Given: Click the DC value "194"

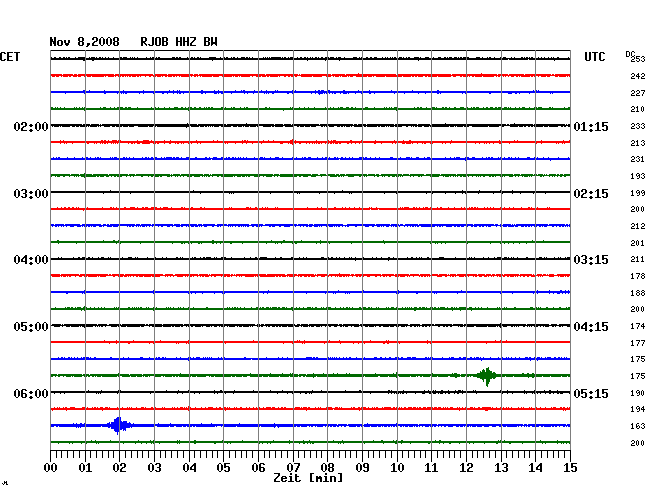Looking at the screenshot, I should click(x=638, y=409).
